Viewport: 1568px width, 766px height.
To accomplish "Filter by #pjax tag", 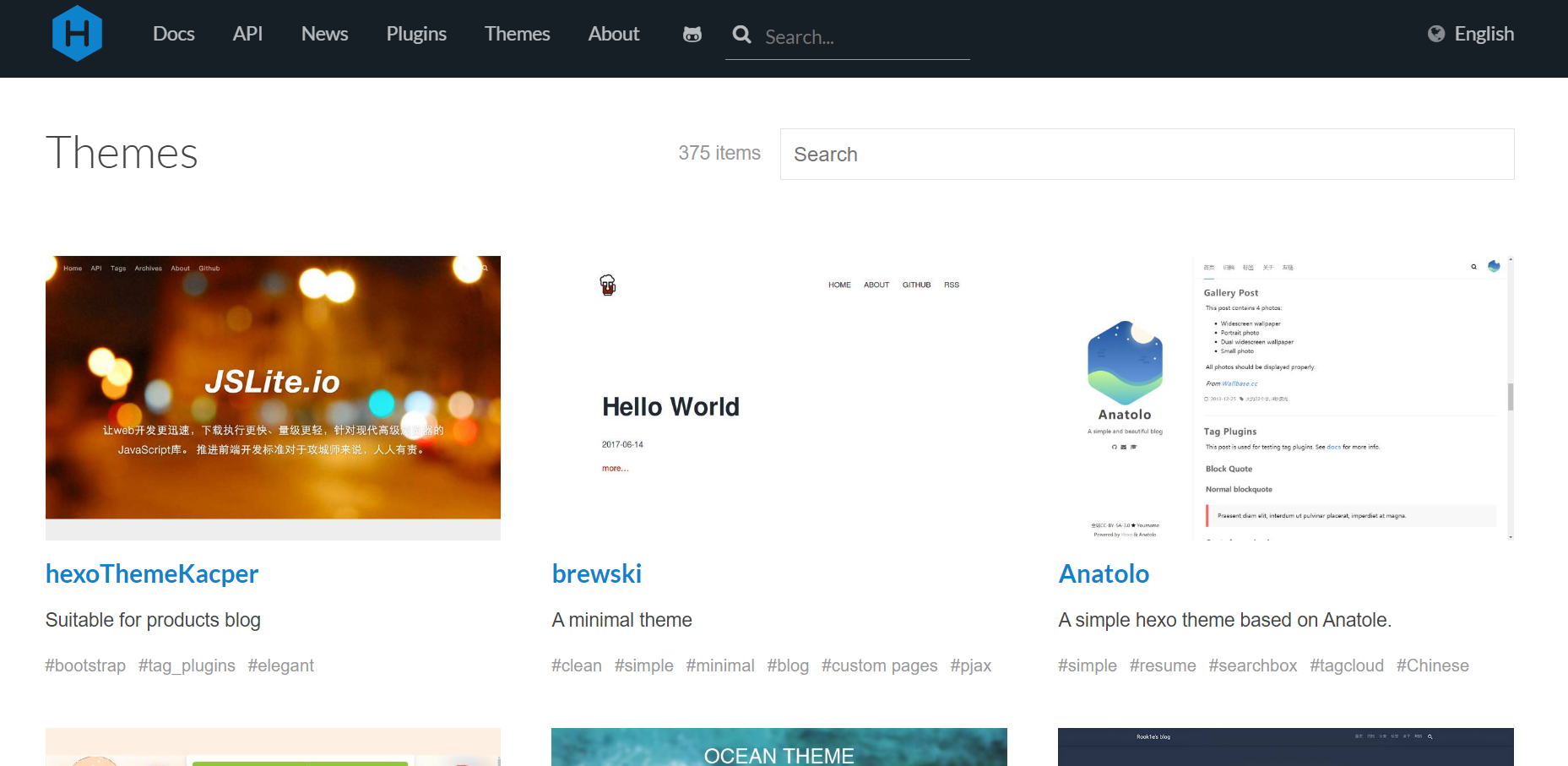I will 971,665.
